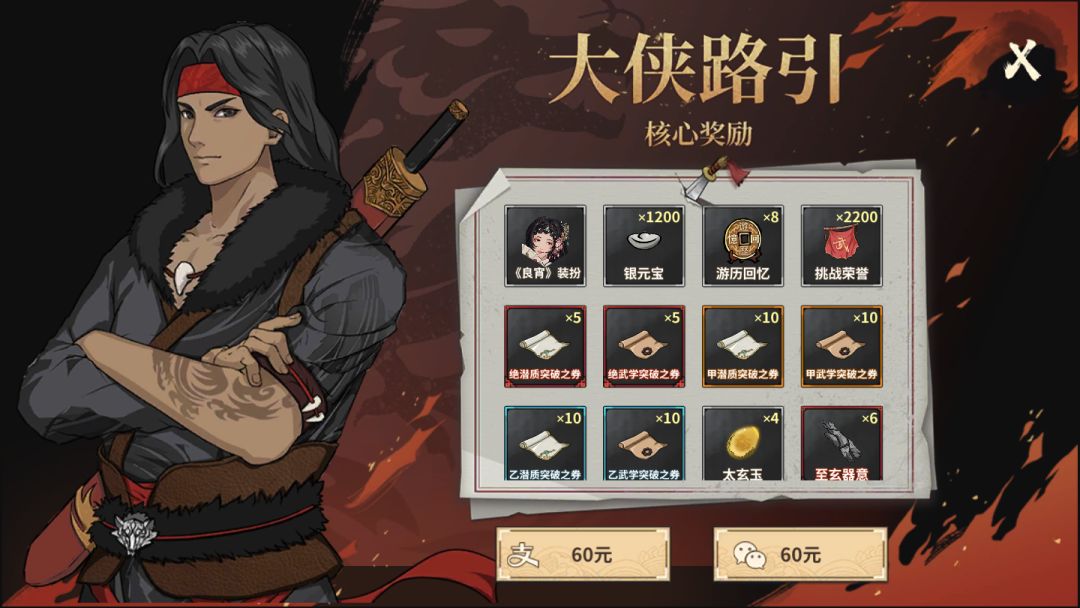
Task: Click the 至玄器意 x6 item icon
Action: 842,443
